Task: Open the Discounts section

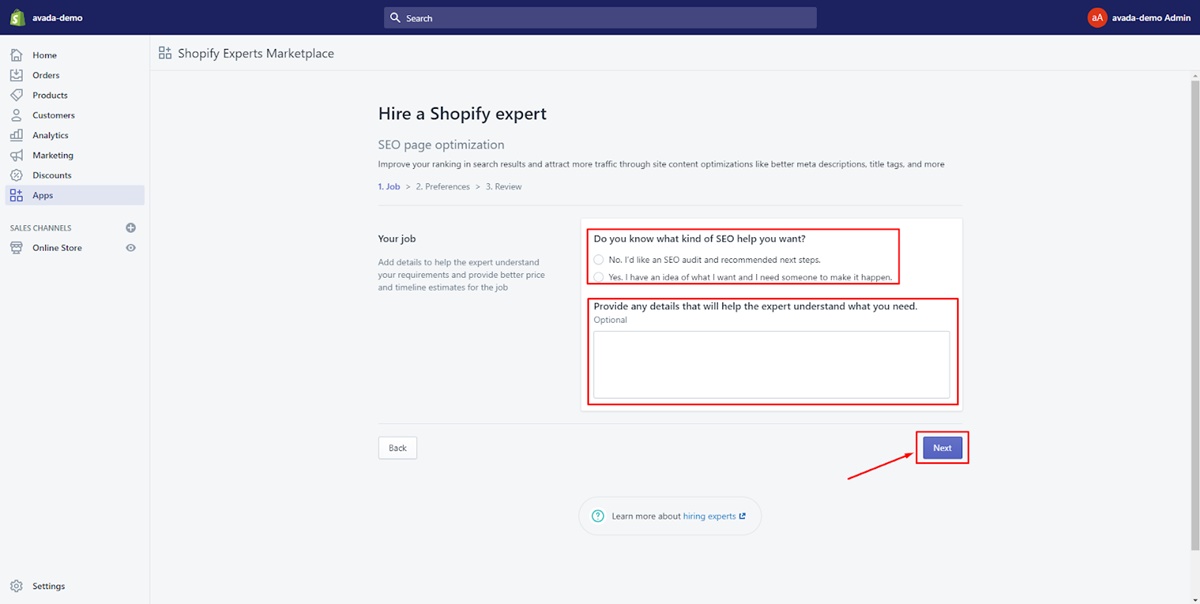Action: (51, 175)
